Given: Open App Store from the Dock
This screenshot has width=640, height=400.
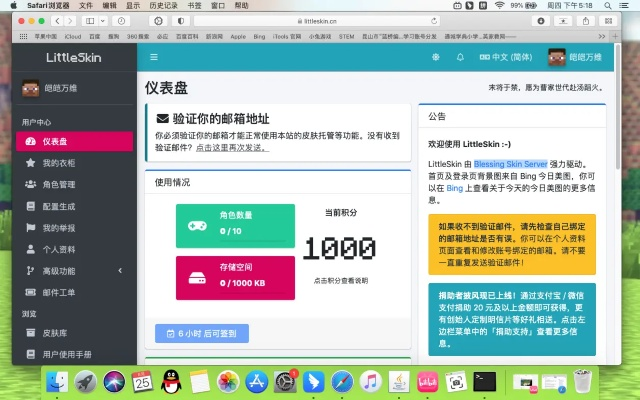Looking at the screenshot, I should (x=256, y=382).
